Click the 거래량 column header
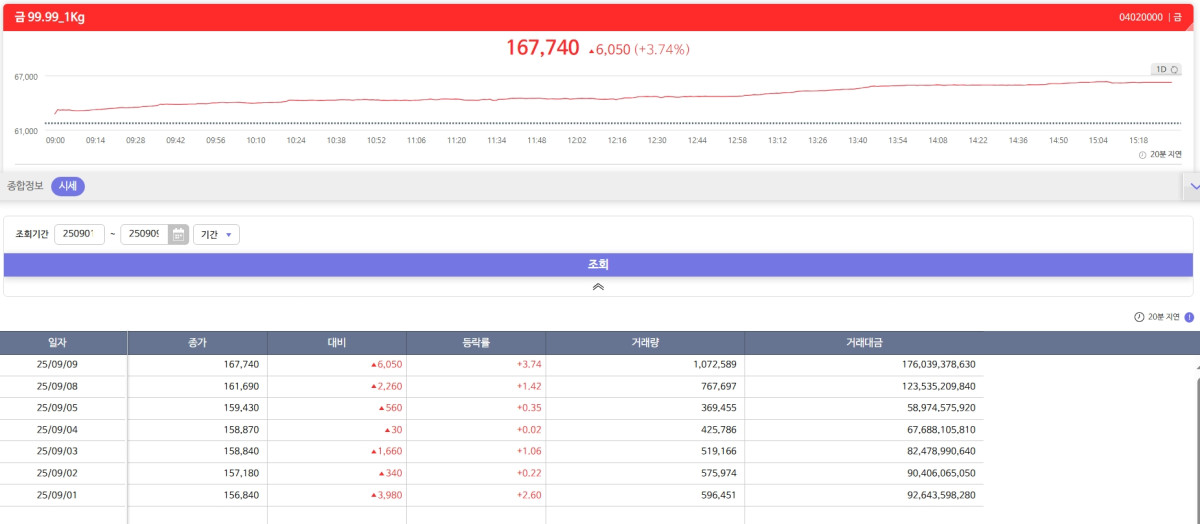This screenshot has width=1200, height=524. [645, 343]
